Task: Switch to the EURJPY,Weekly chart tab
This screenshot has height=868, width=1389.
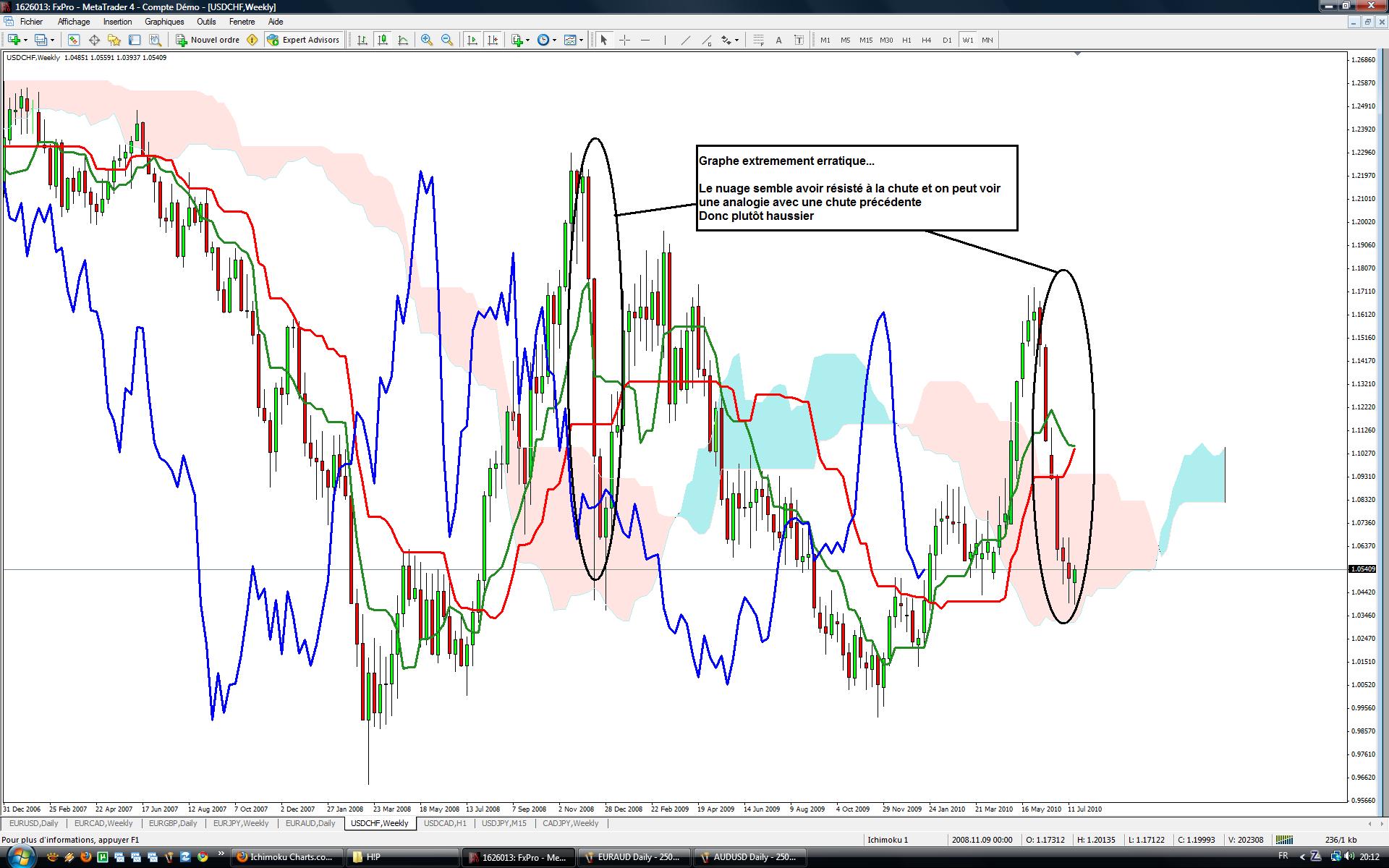Action: (x=241, y=823)
